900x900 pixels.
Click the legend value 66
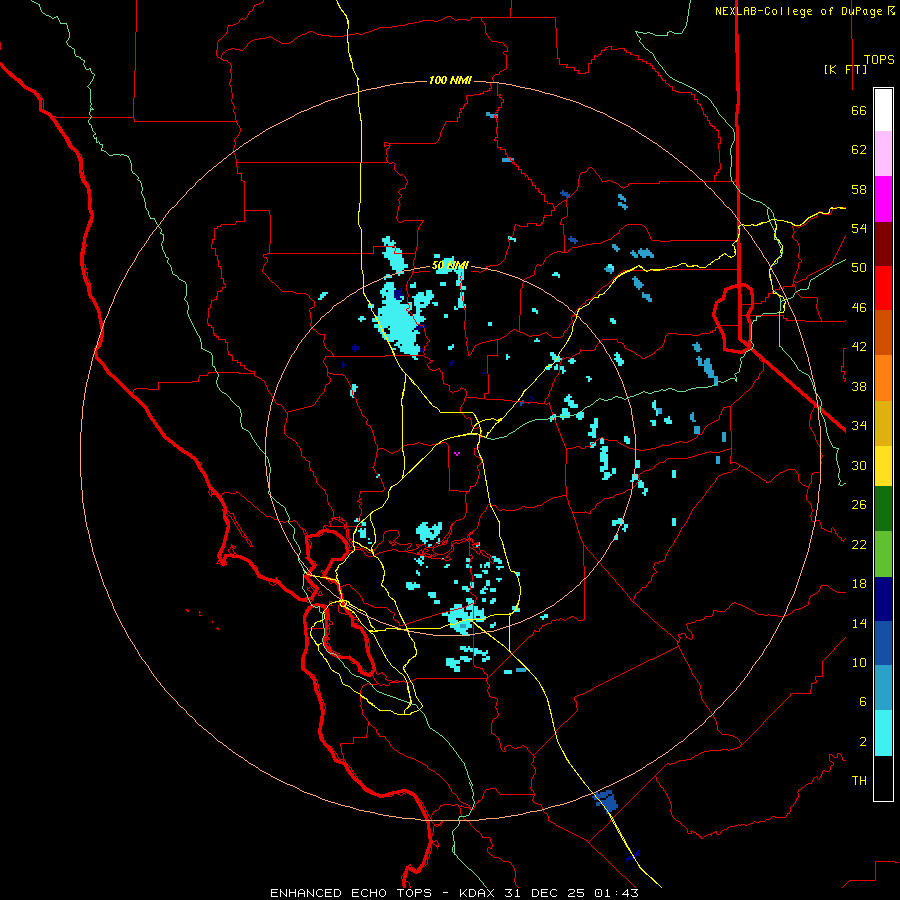tap(859, 111)
